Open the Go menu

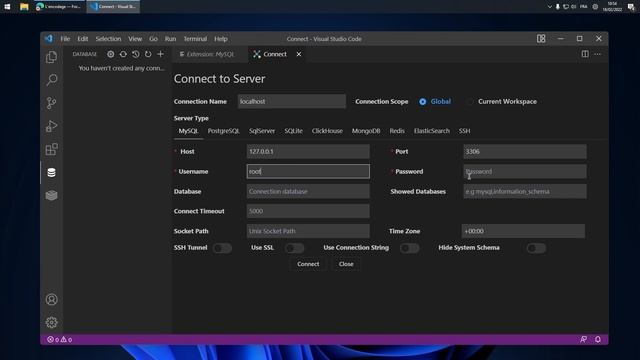point(153,39)
